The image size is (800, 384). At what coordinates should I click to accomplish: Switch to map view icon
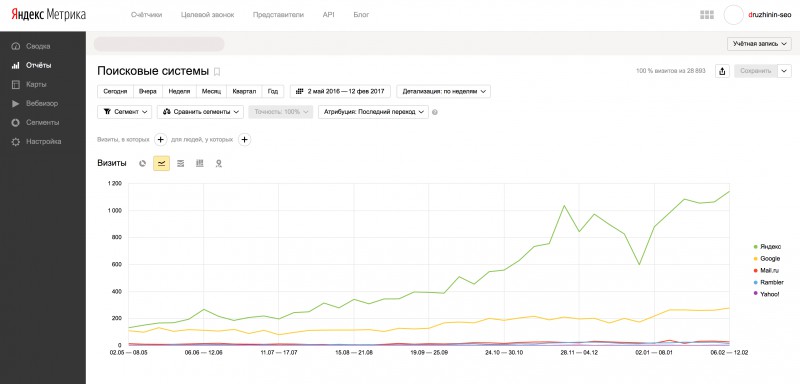click(218, 163)
